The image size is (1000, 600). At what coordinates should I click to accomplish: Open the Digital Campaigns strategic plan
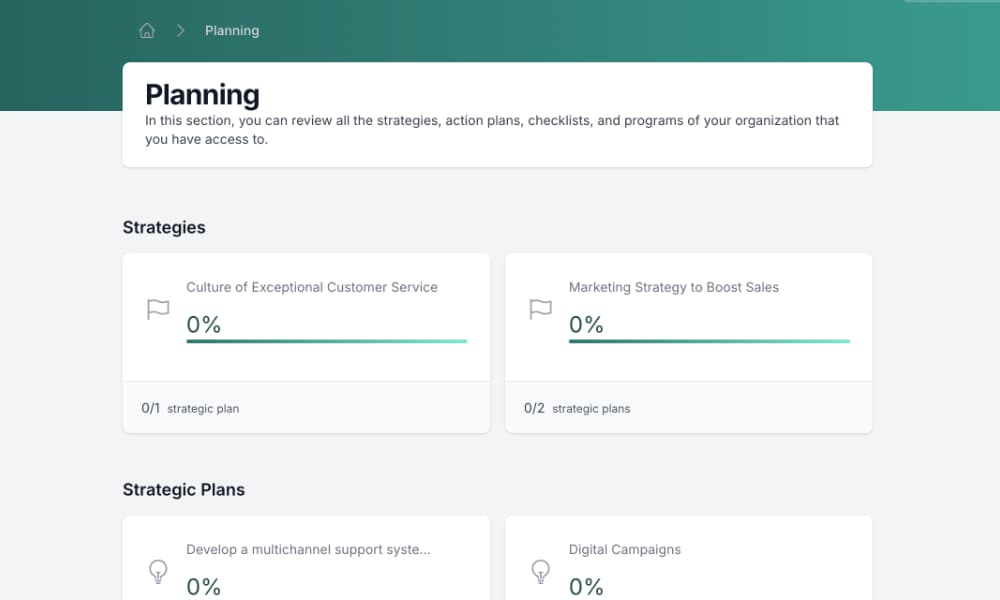point(625,550)
